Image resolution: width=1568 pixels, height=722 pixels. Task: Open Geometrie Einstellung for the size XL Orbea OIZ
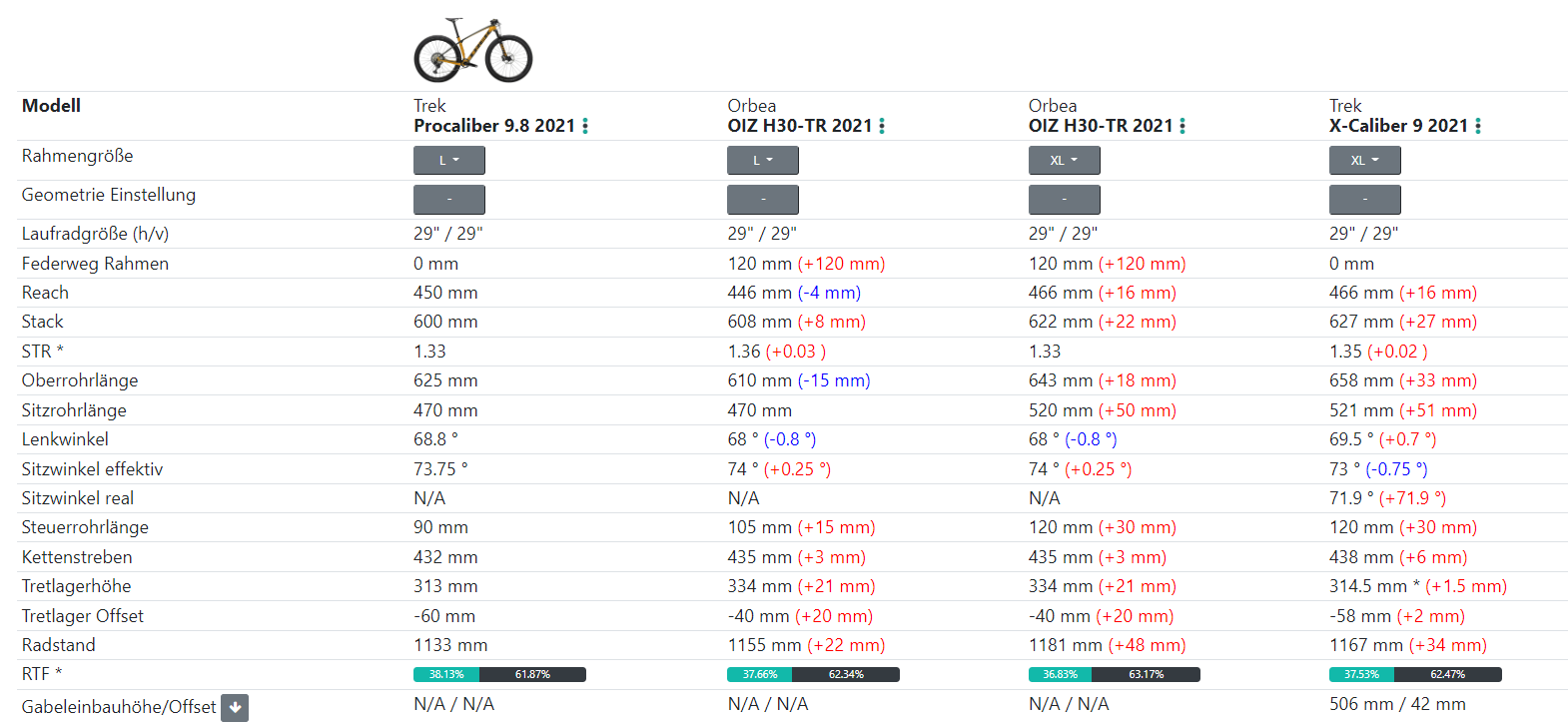click(x=1064, y=200)
